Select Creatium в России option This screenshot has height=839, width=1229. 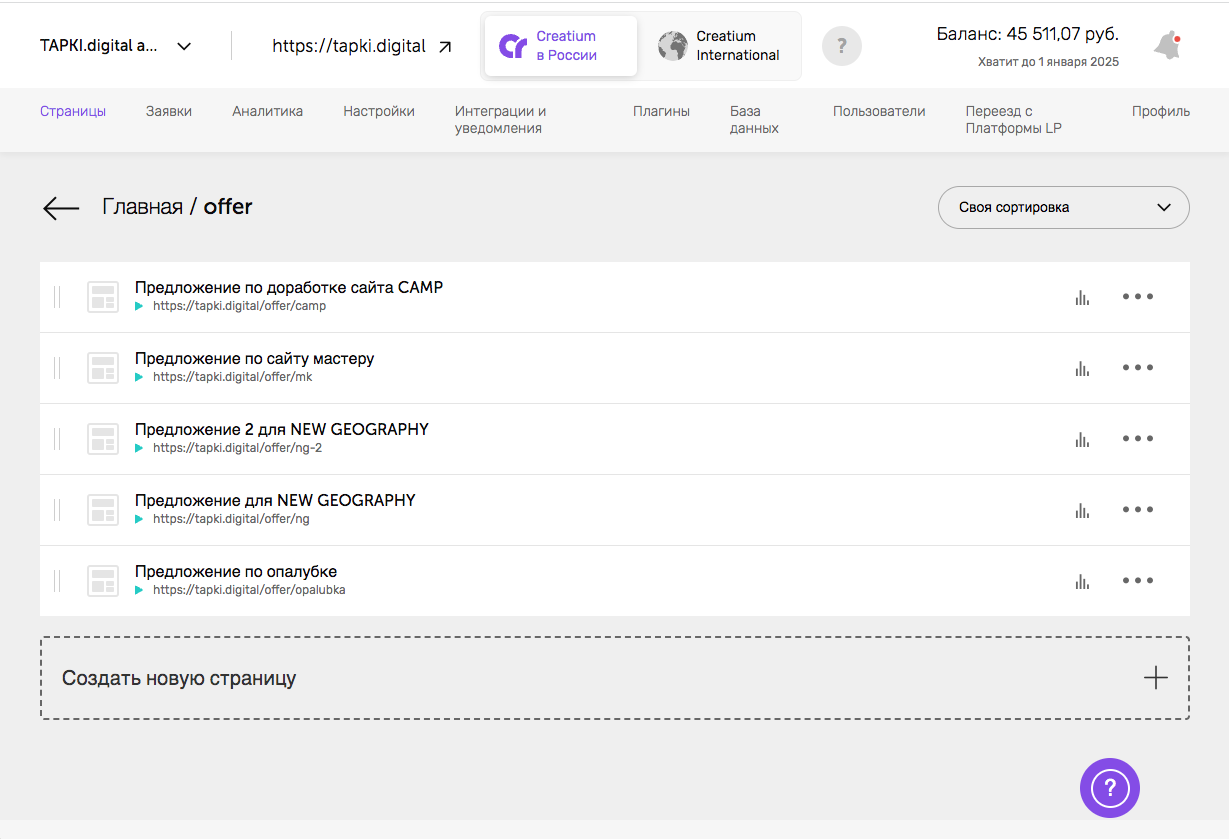click(561, 46)
